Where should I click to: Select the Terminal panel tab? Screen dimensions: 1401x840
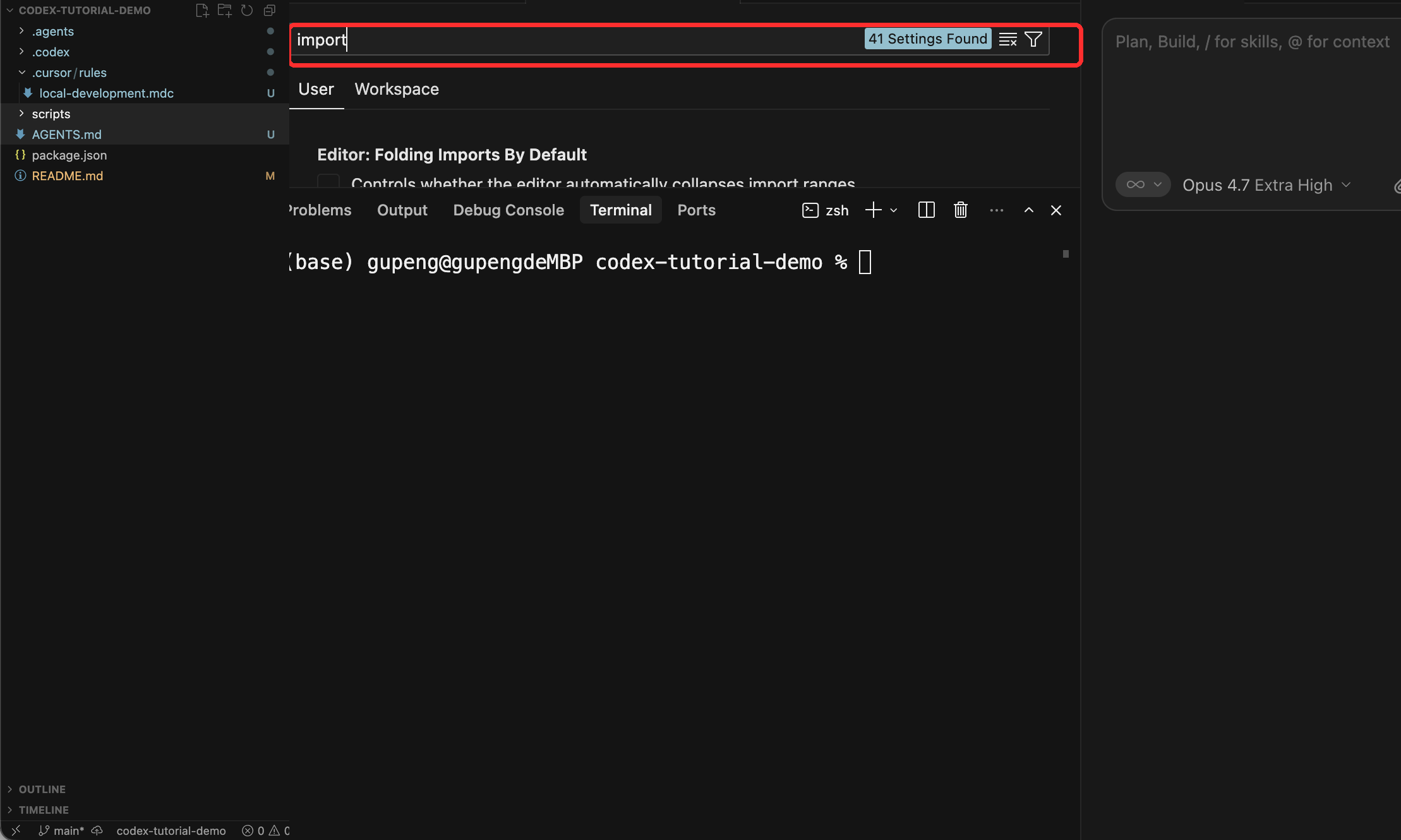621,210
